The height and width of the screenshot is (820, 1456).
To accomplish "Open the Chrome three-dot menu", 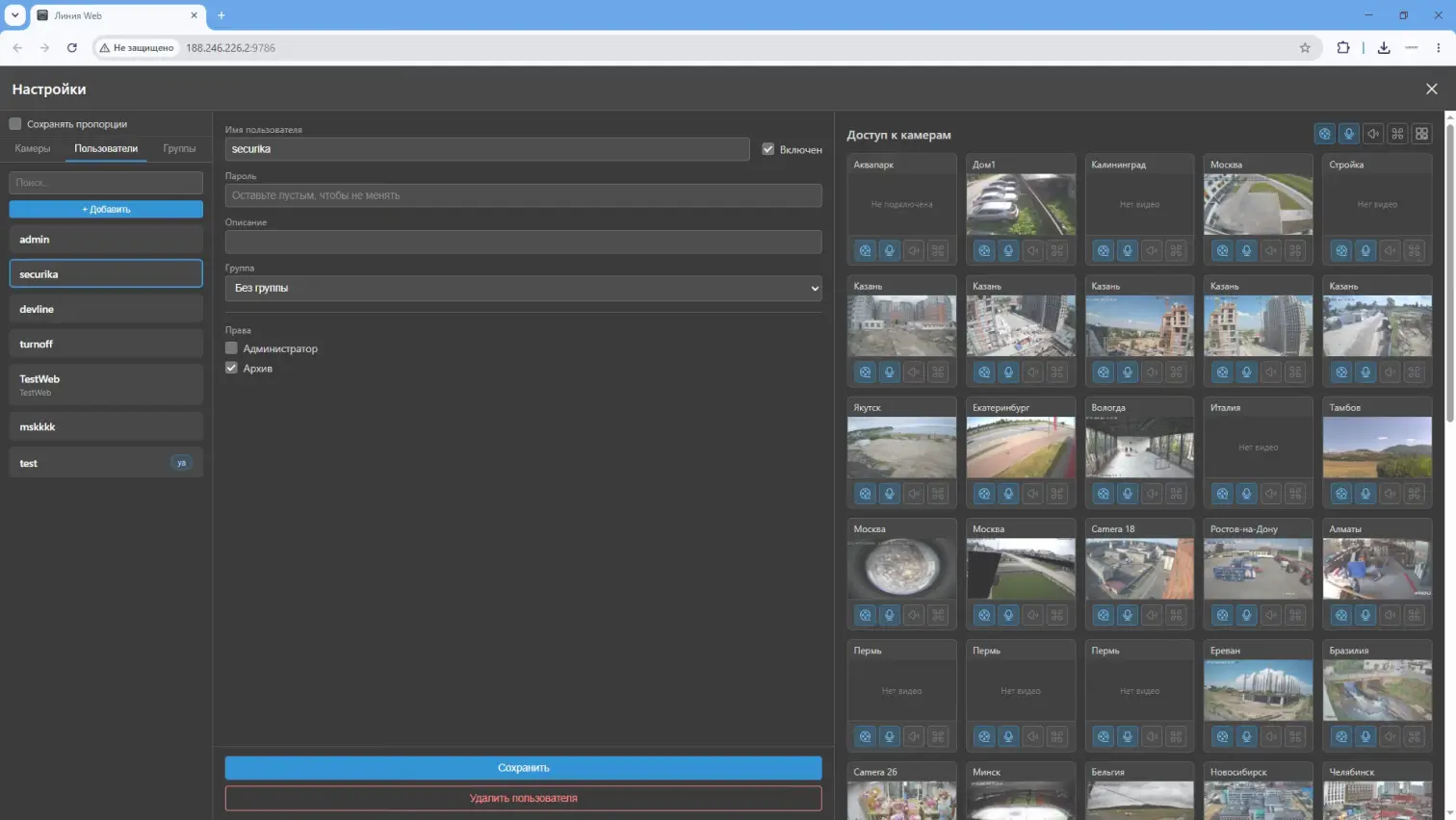I will pos(1439,47).
